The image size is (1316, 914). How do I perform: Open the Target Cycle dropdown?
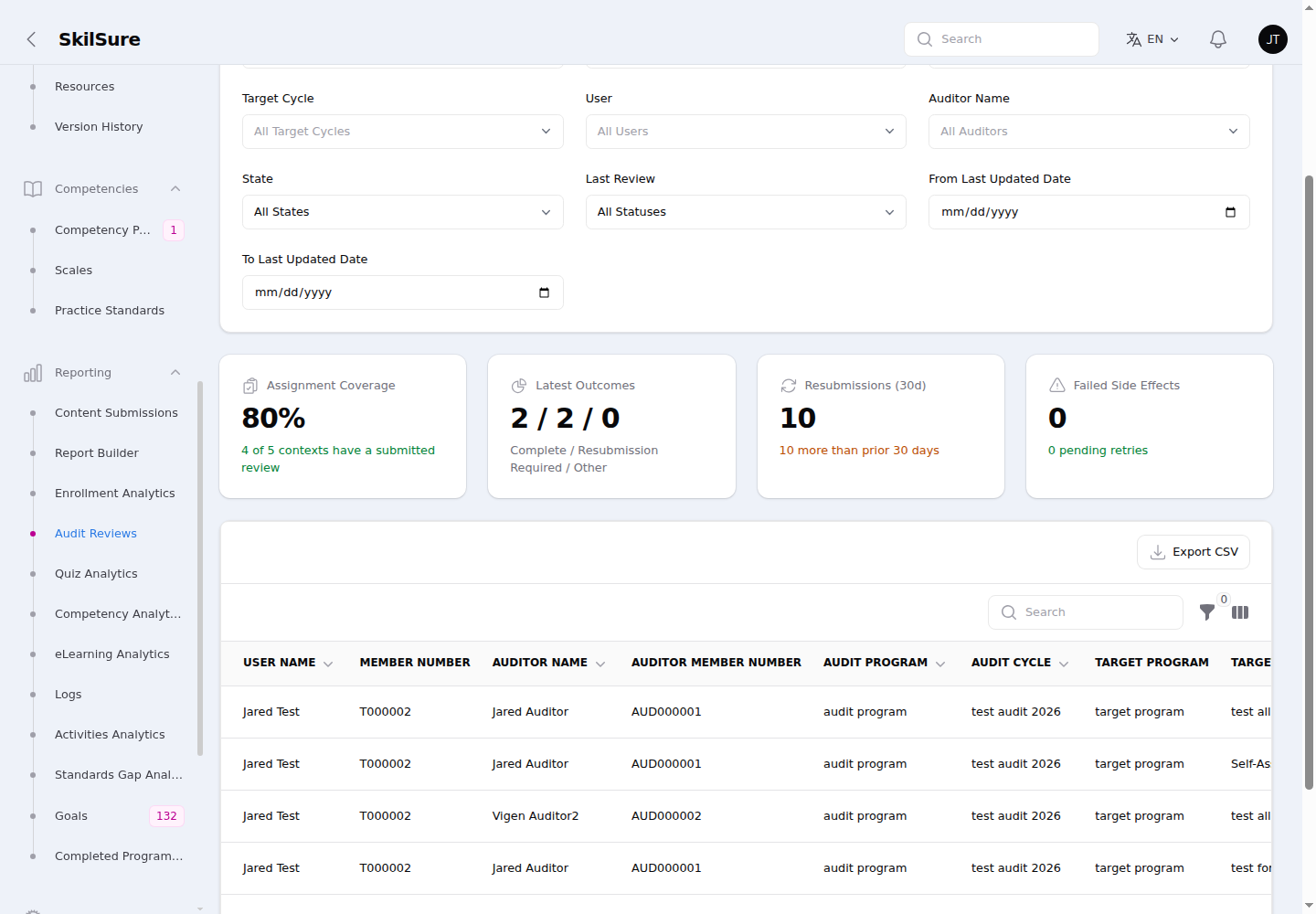pyautogui.click(x=403, y=132)
